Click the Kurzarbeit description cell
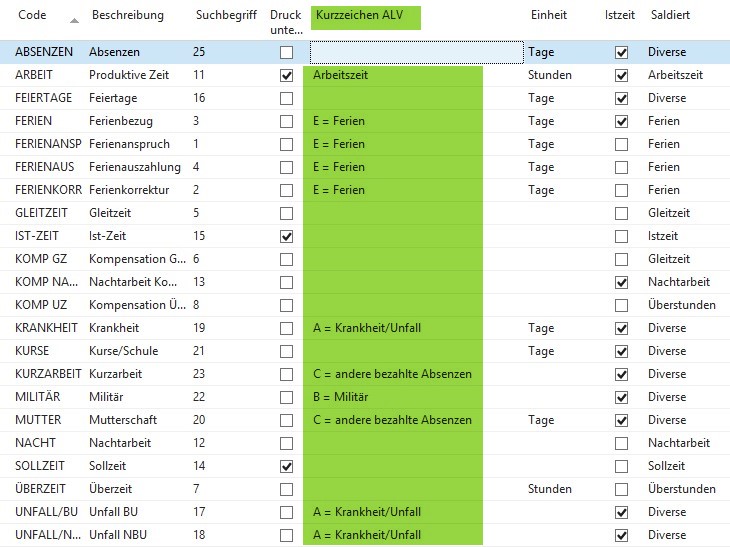This screenshot has height=547, width=730. 115,374
